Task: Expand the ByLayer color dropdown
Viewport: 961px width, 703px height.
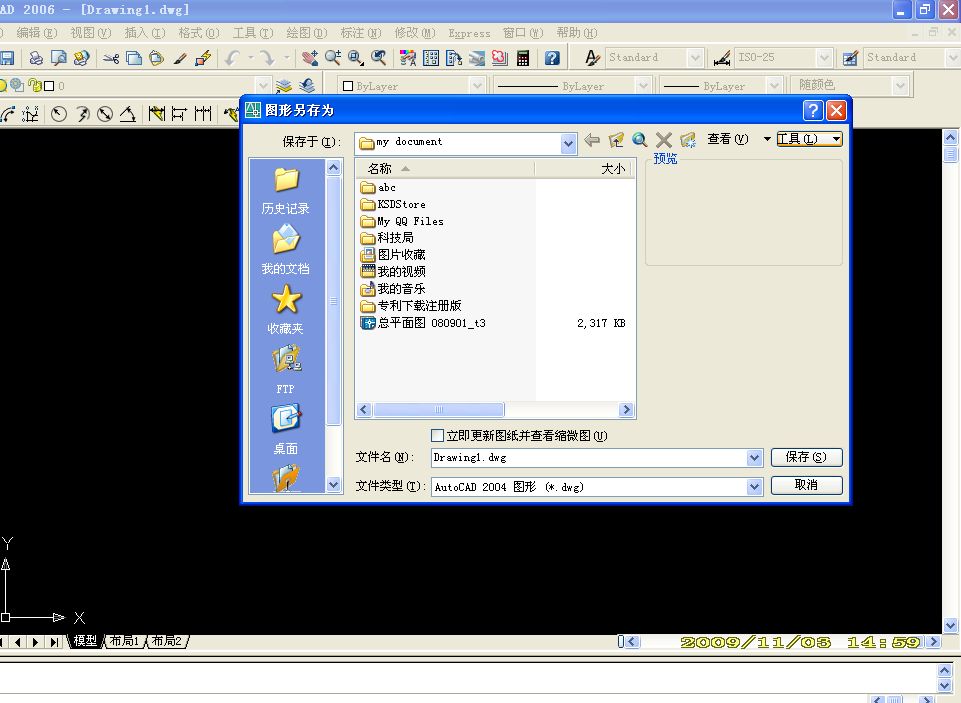Action: coord(478,86)
